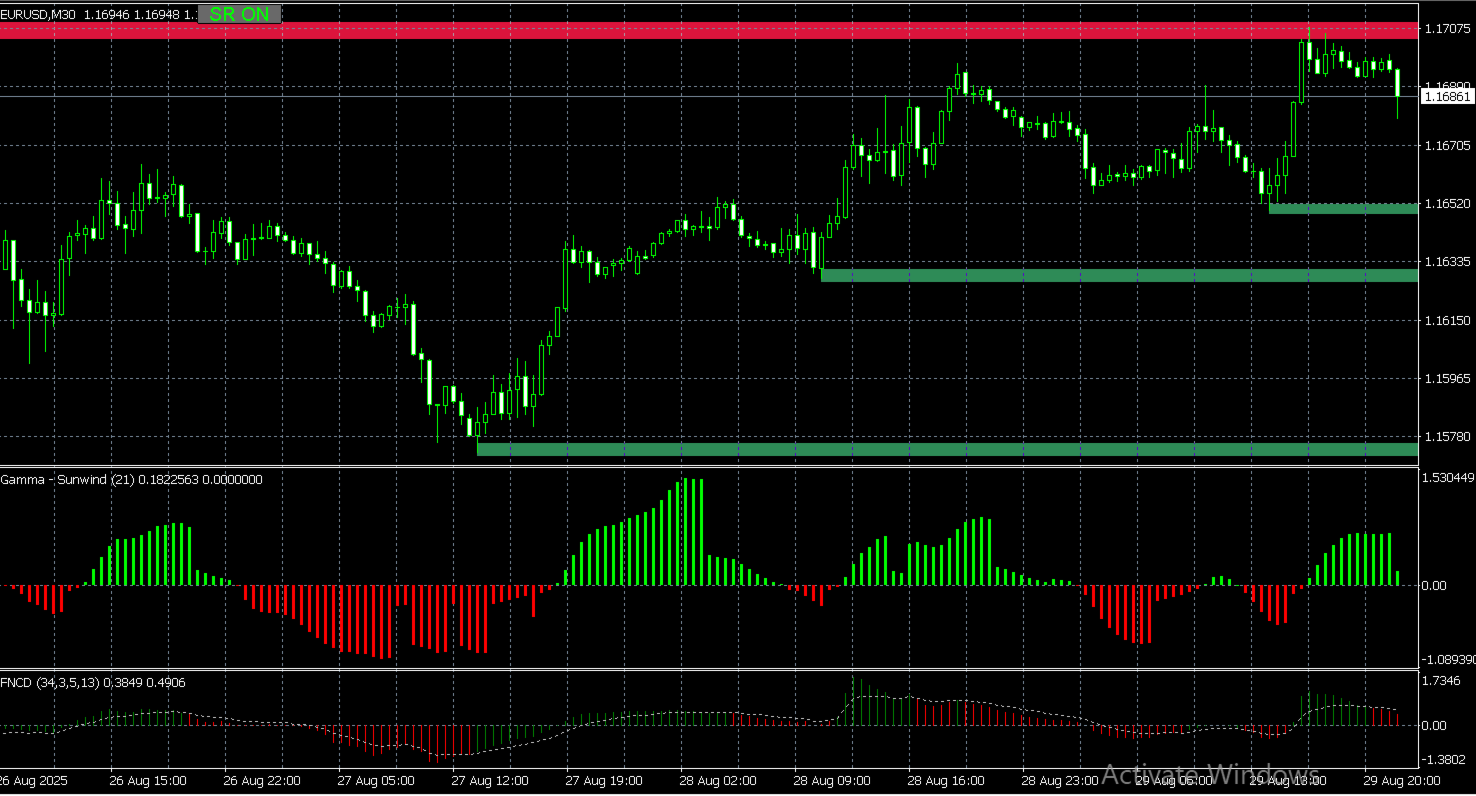The width and height of the screenshot is (1476, 796).
Task: Select the green support zone near 1.16335
Action: click(1100, 273)
